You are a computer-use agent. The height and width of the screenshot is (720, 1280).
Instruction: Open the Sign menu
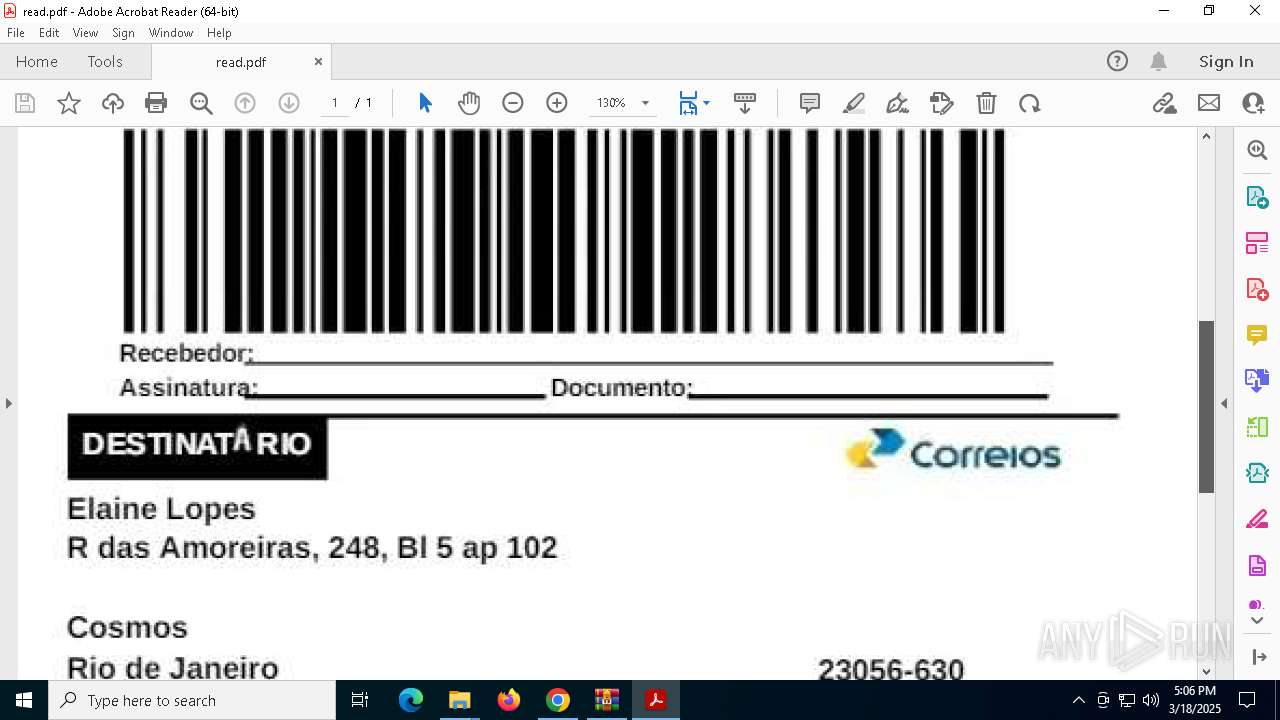(x=123, y=33)
